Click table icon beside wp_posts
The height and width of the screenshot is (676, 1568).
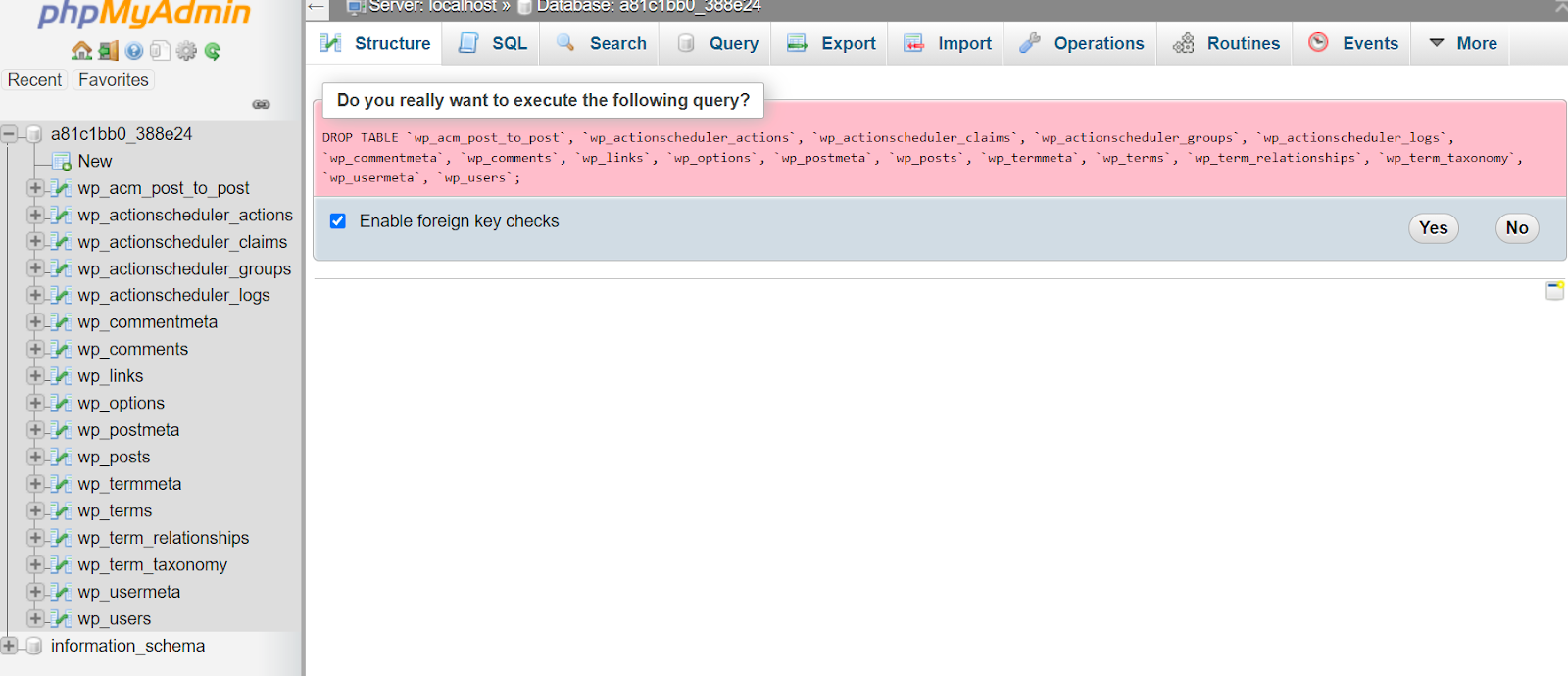click(x=62, y=458)
